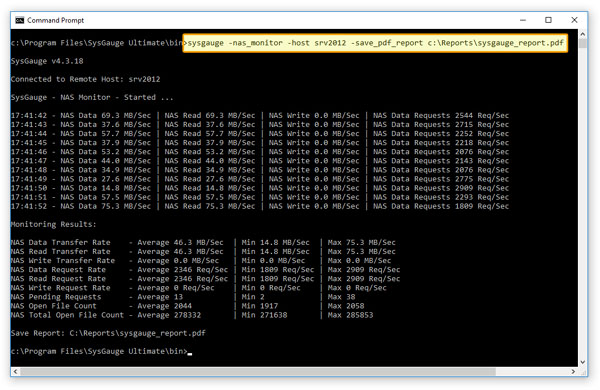Viewport: 600px width, 390px height.
Task: Click the 'NAS Write Transfer Rate' label
Action: point(63,261)
